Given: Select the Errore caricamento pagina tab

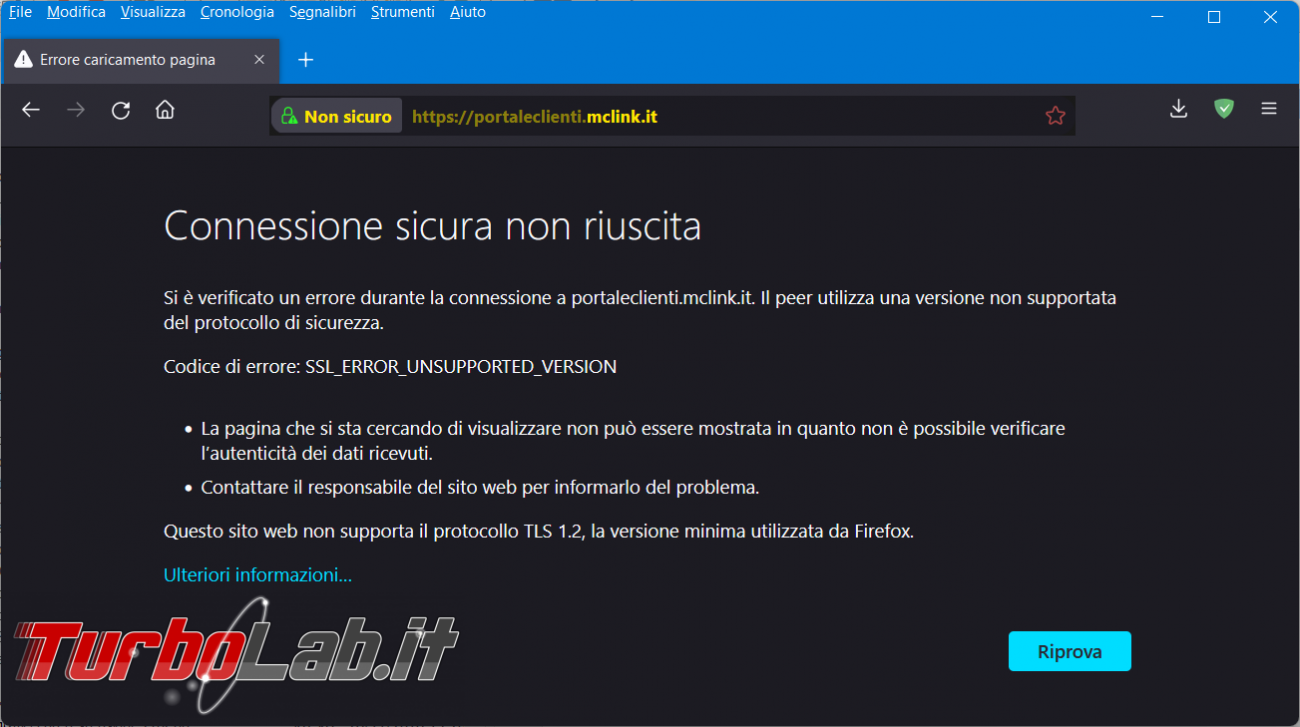Looking at the screenshot, I should point(140,60).
